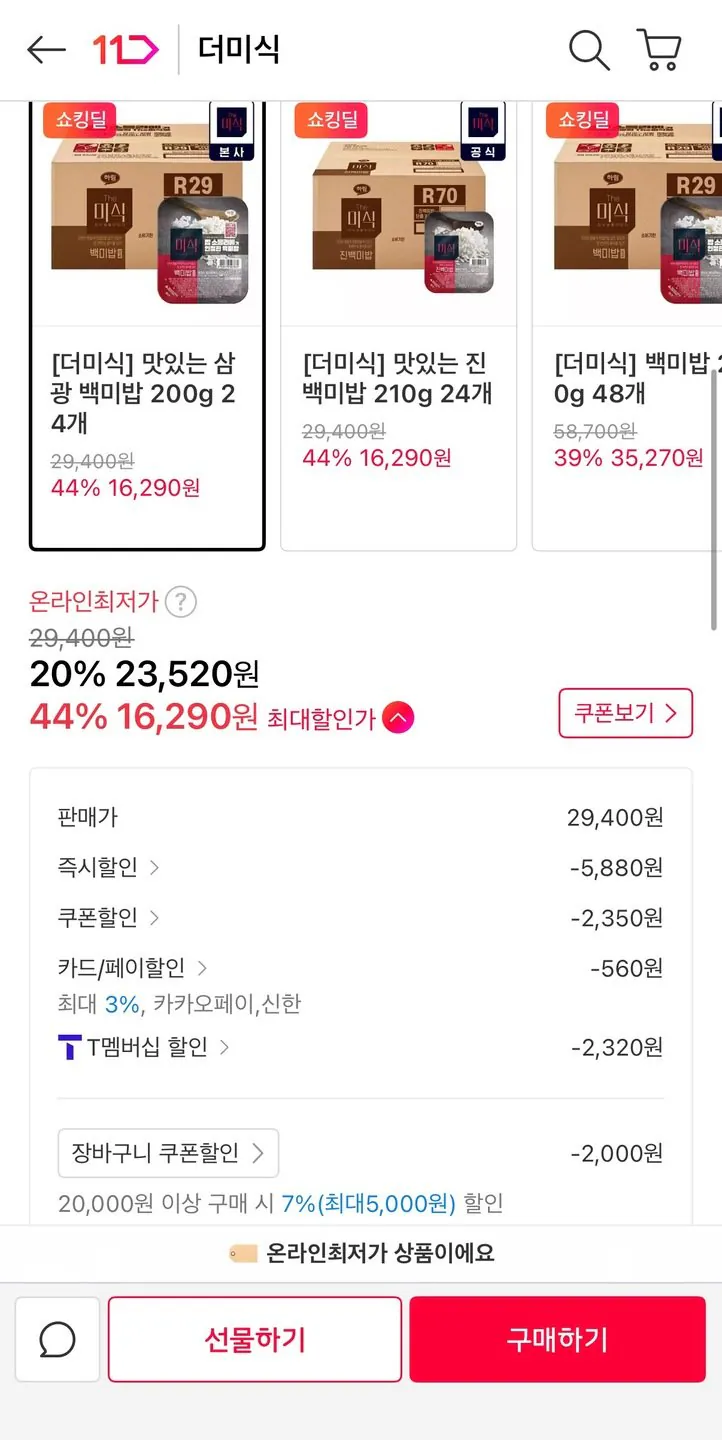Image resolution: width=722 pixels, height=1440 pixels.
Task: Click the T멤버십 logo icon
Action: point(69,1048)
